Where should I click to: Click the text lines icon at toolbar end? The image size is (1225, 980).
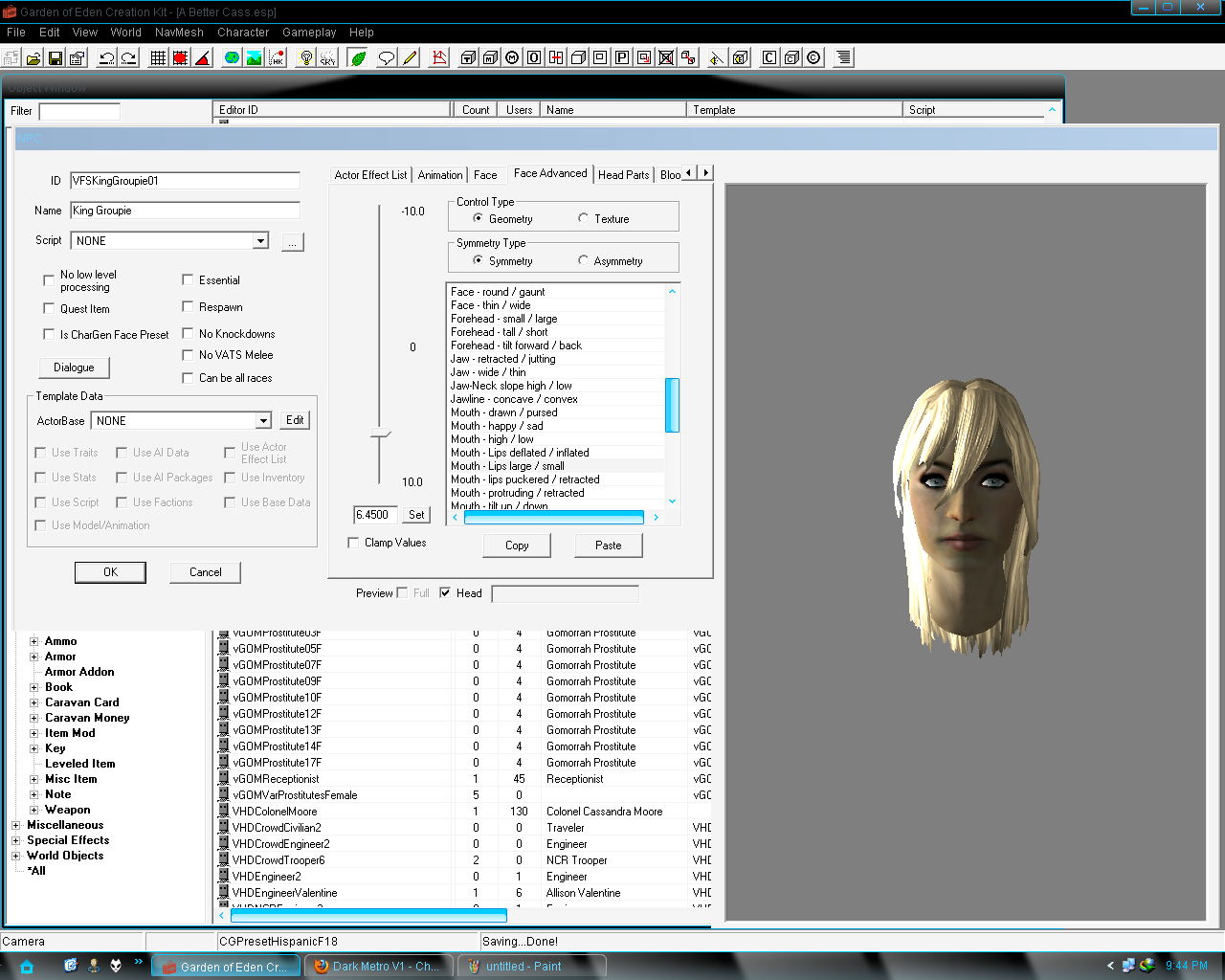[x=843, y=57]
